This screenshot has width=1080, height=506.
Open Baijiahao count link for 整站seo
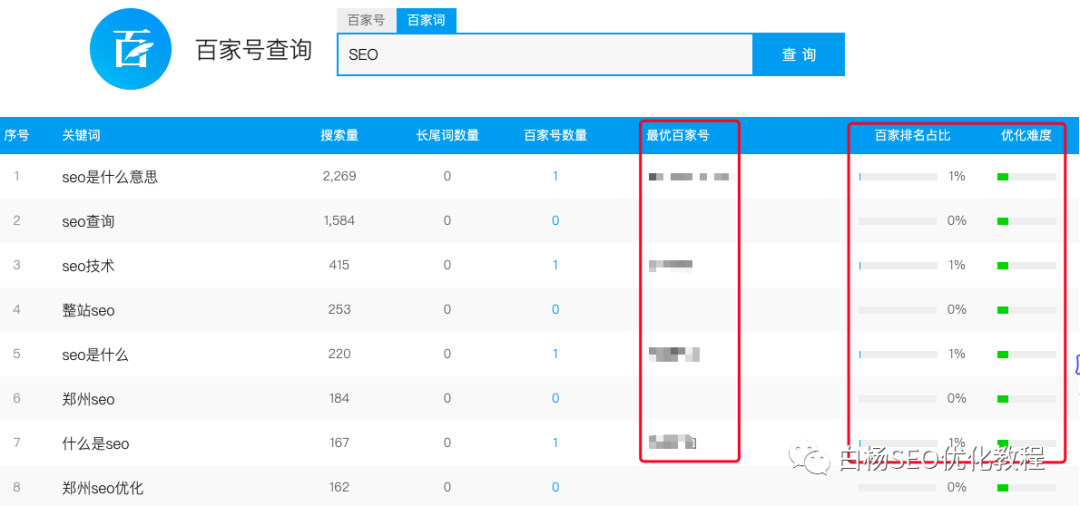(555, 309)
